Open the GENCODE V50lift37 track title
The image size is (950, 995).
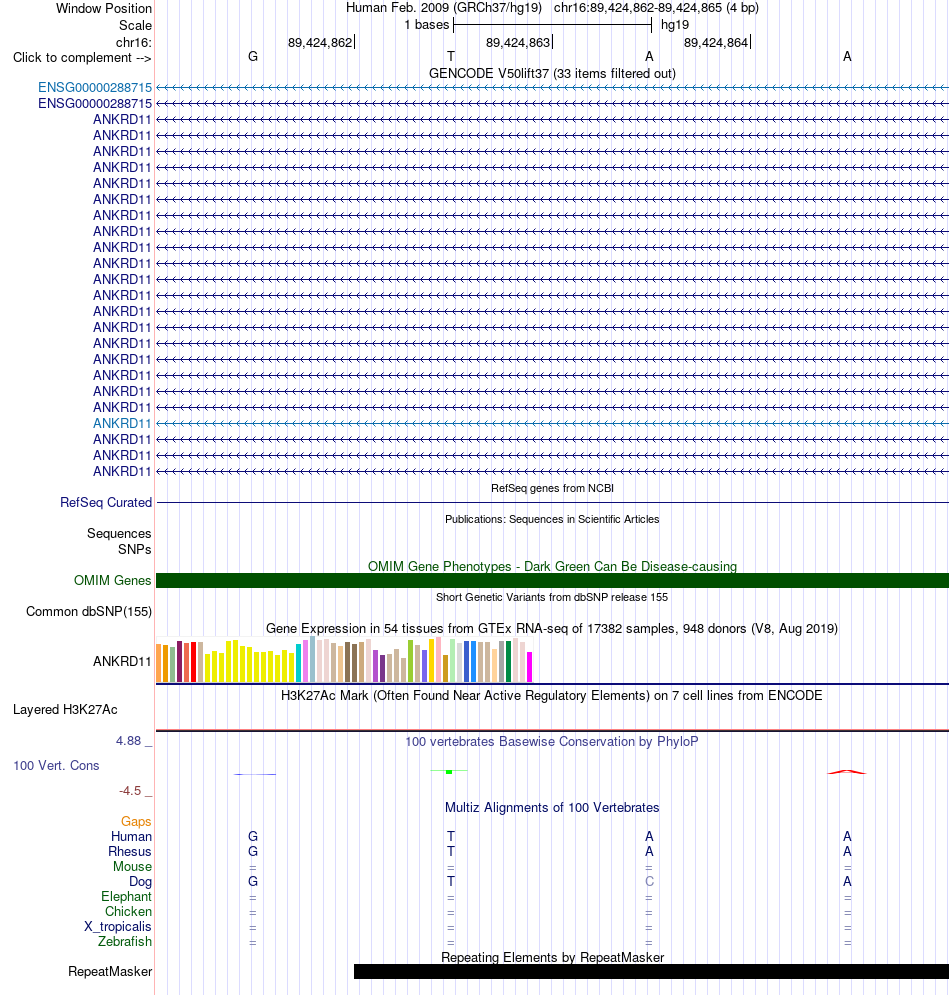tap(552, 74)
